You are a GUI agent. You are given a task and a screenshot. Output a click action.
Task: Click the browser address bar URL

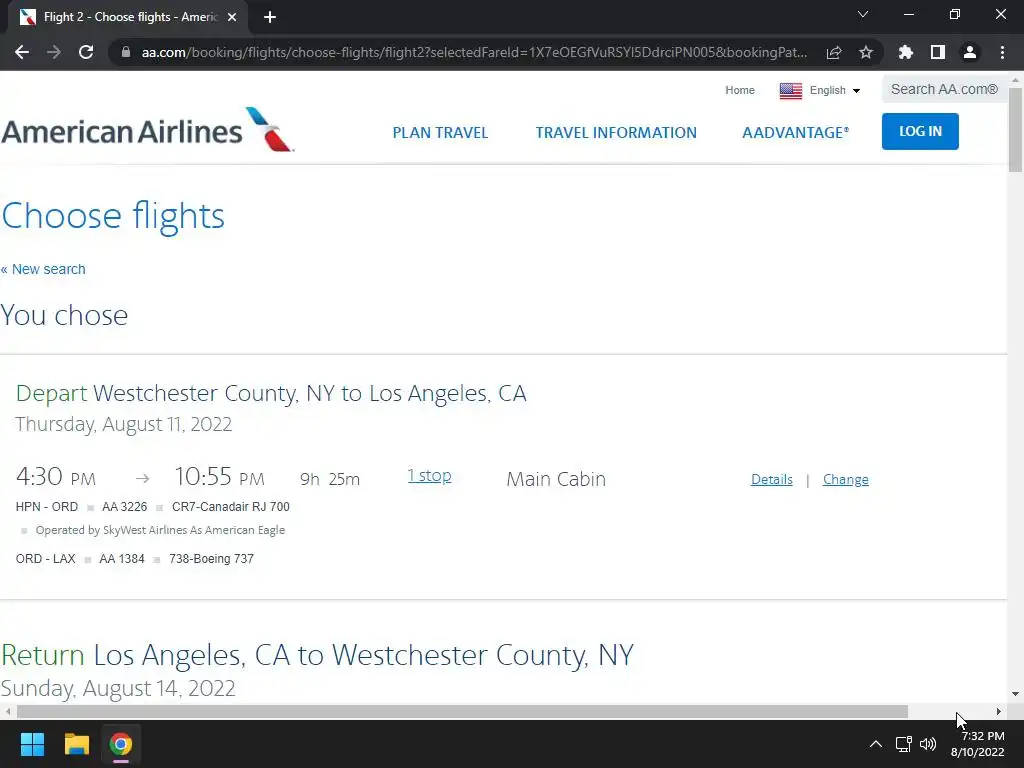(x=474, y=52)
